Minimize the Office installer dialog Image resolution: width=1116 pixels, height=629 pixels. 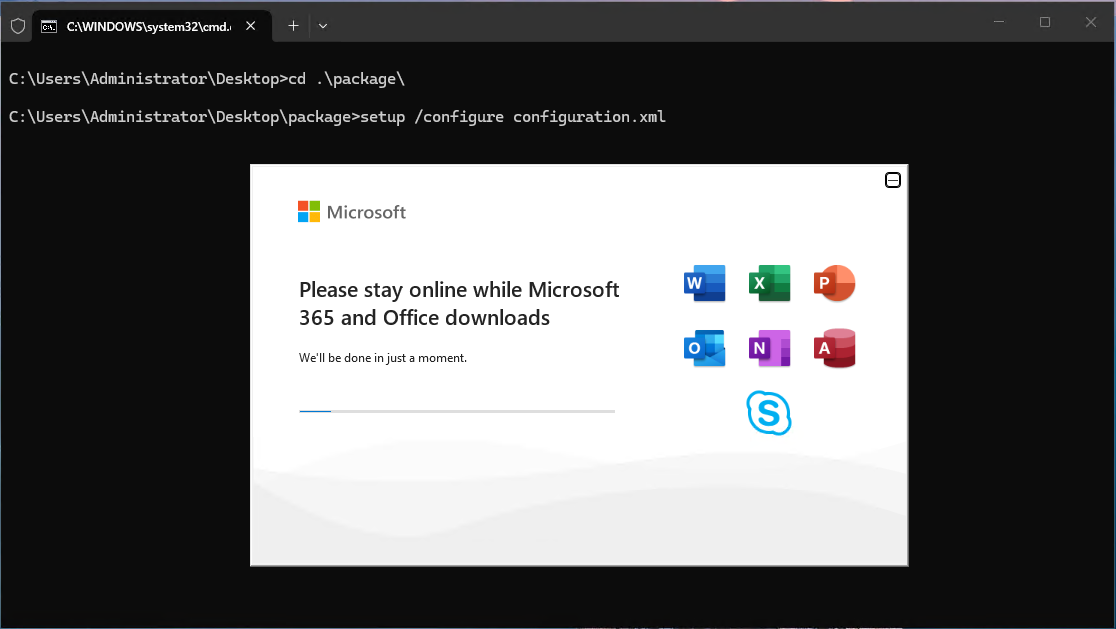[893, 180]
